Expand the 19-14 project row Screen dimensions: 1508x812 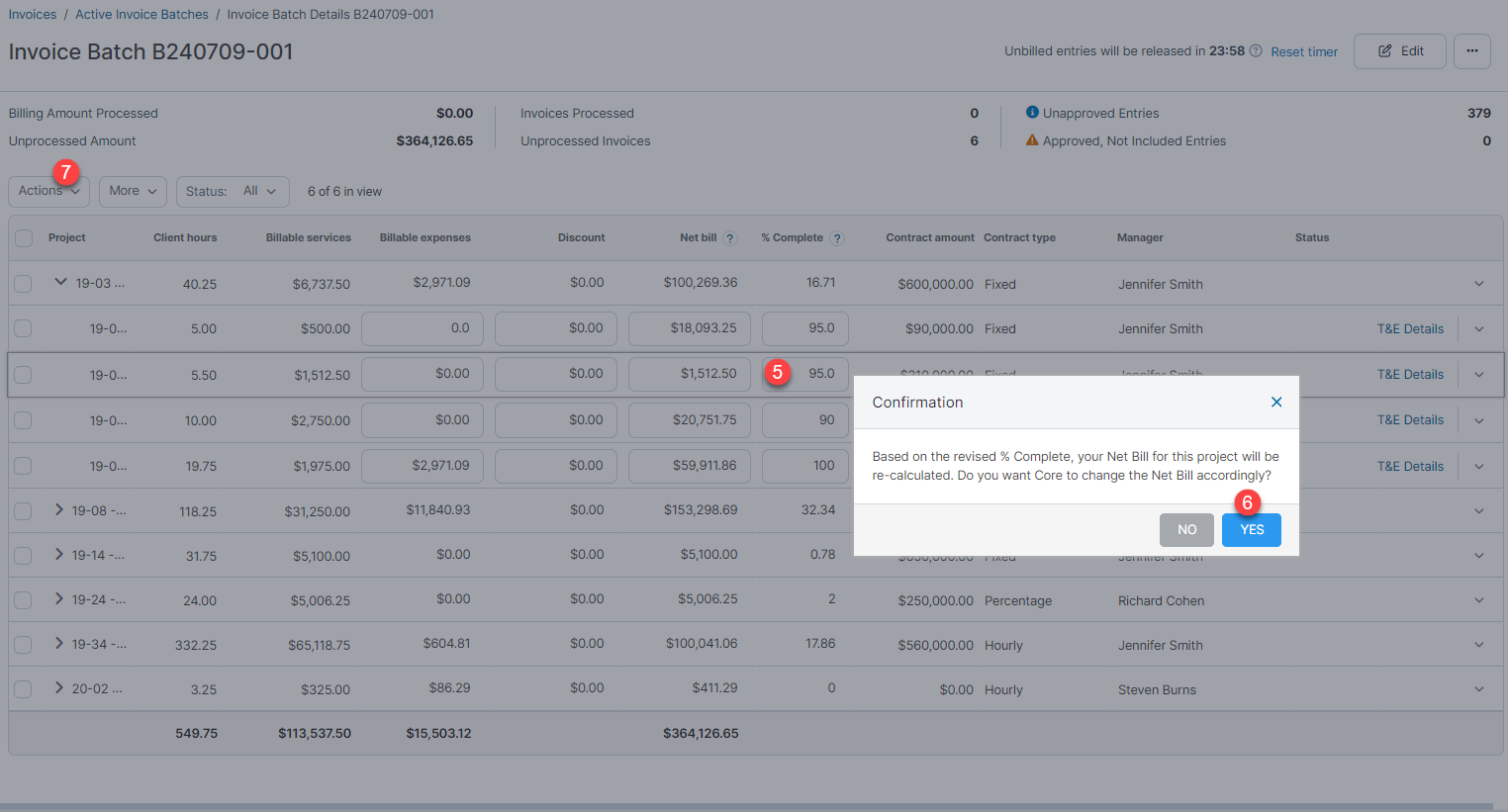click(x=59, y=554)
